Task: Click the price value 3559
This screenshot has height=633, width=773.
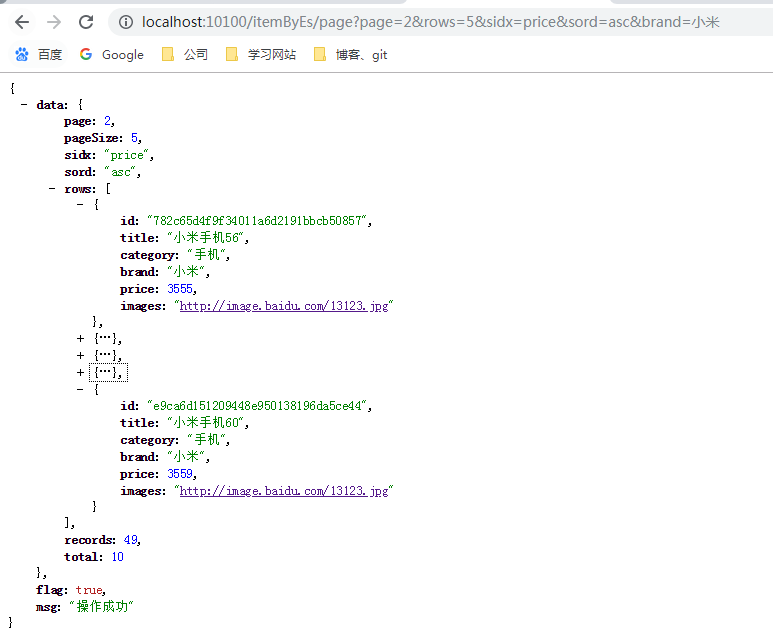Action: (180, 474)
